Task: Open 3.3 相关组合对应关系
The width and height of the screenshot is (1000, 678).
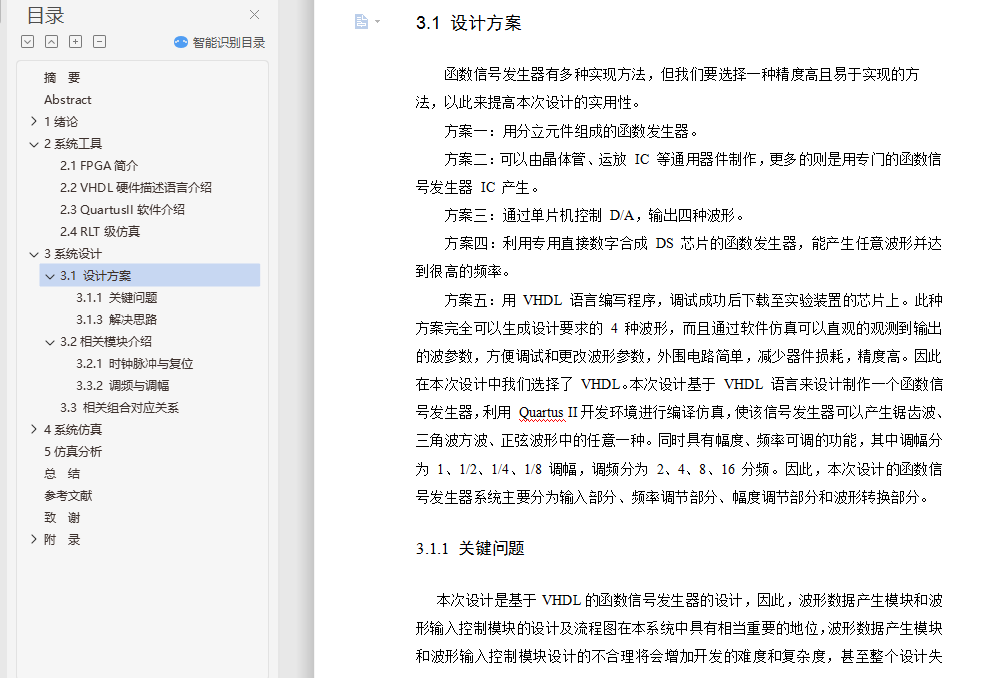Action: coord(119,408)
